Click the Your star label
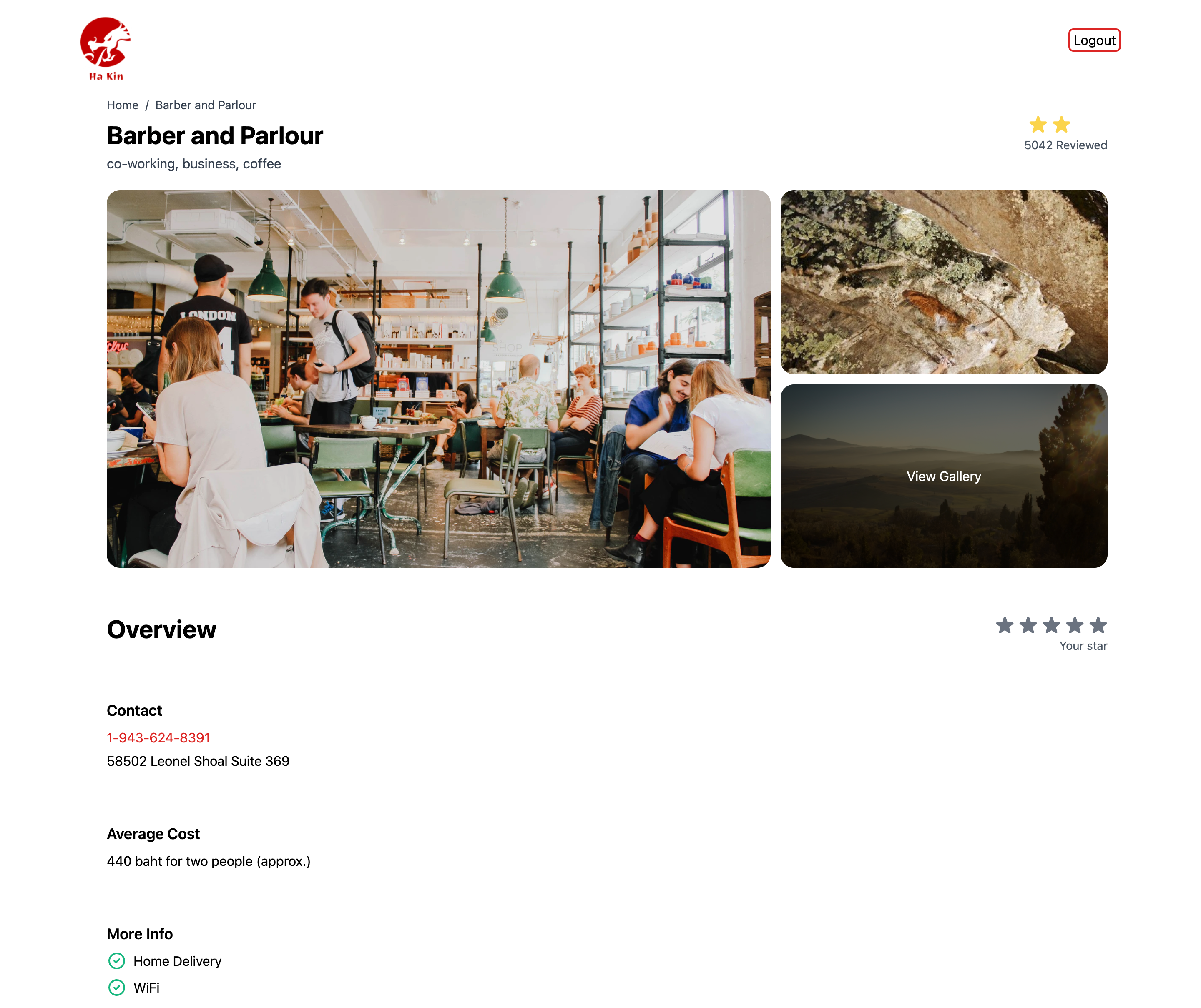The width and height of the screenshot is (1201, 1008). click(1083, 645)
